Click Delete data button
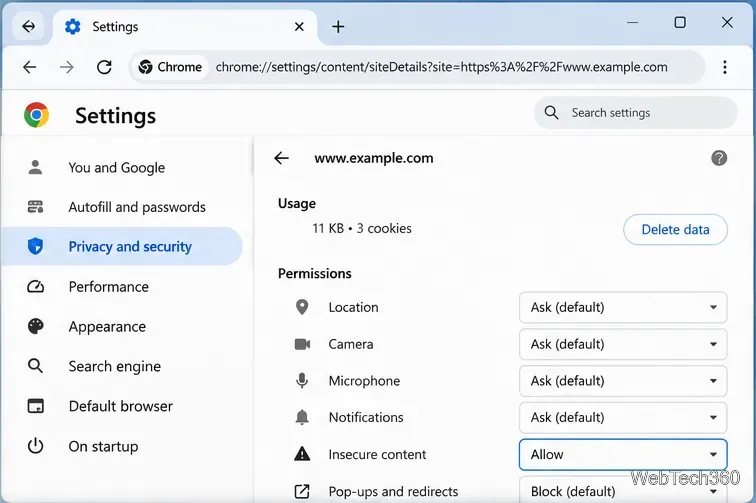Viewport: 756px width, 503px height. point(675,230)
